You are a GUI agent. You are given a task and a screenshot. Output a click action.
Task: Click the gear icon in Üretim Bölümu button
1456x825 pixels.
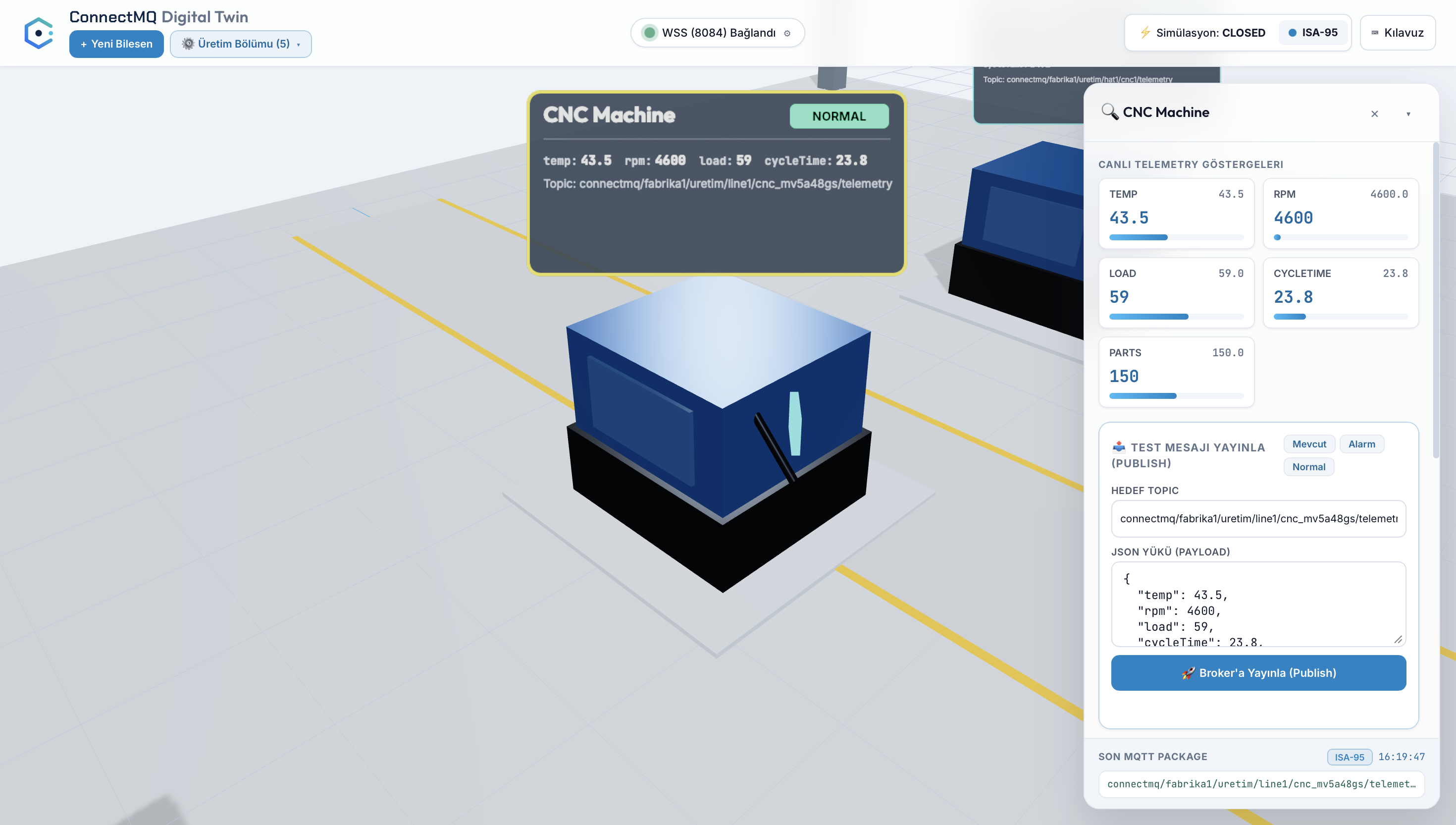pos(188,44)
